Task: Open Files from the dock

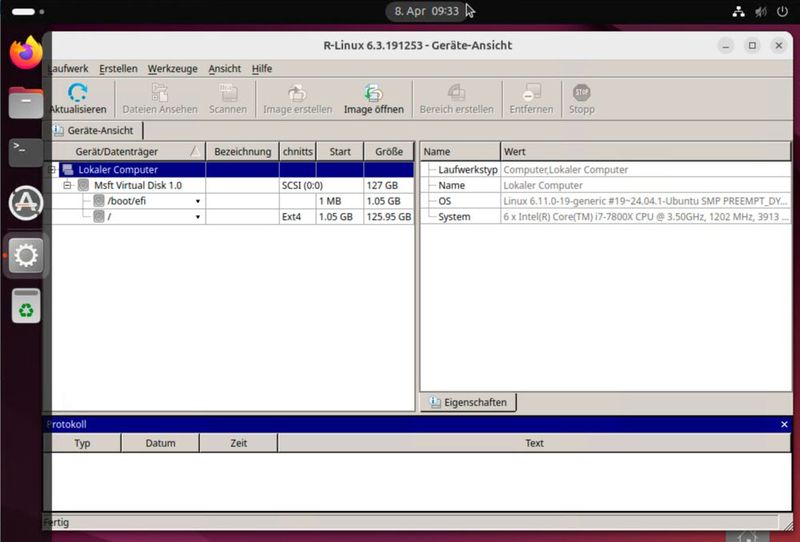Action: [26, 102]
